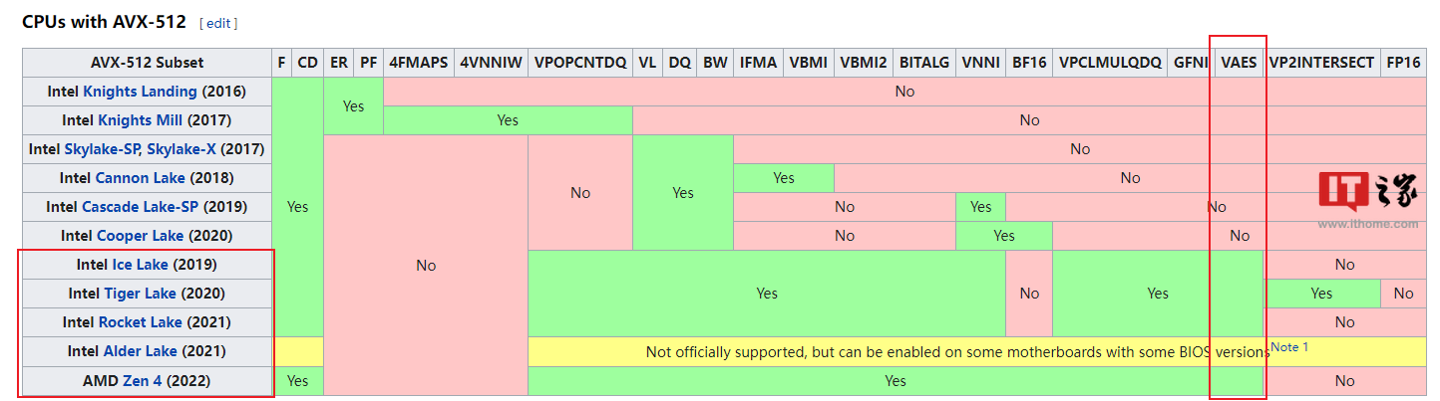1440x401 pixels.
Task: Click the AVX-512 Subset header cell
Action: coord(148,62)
